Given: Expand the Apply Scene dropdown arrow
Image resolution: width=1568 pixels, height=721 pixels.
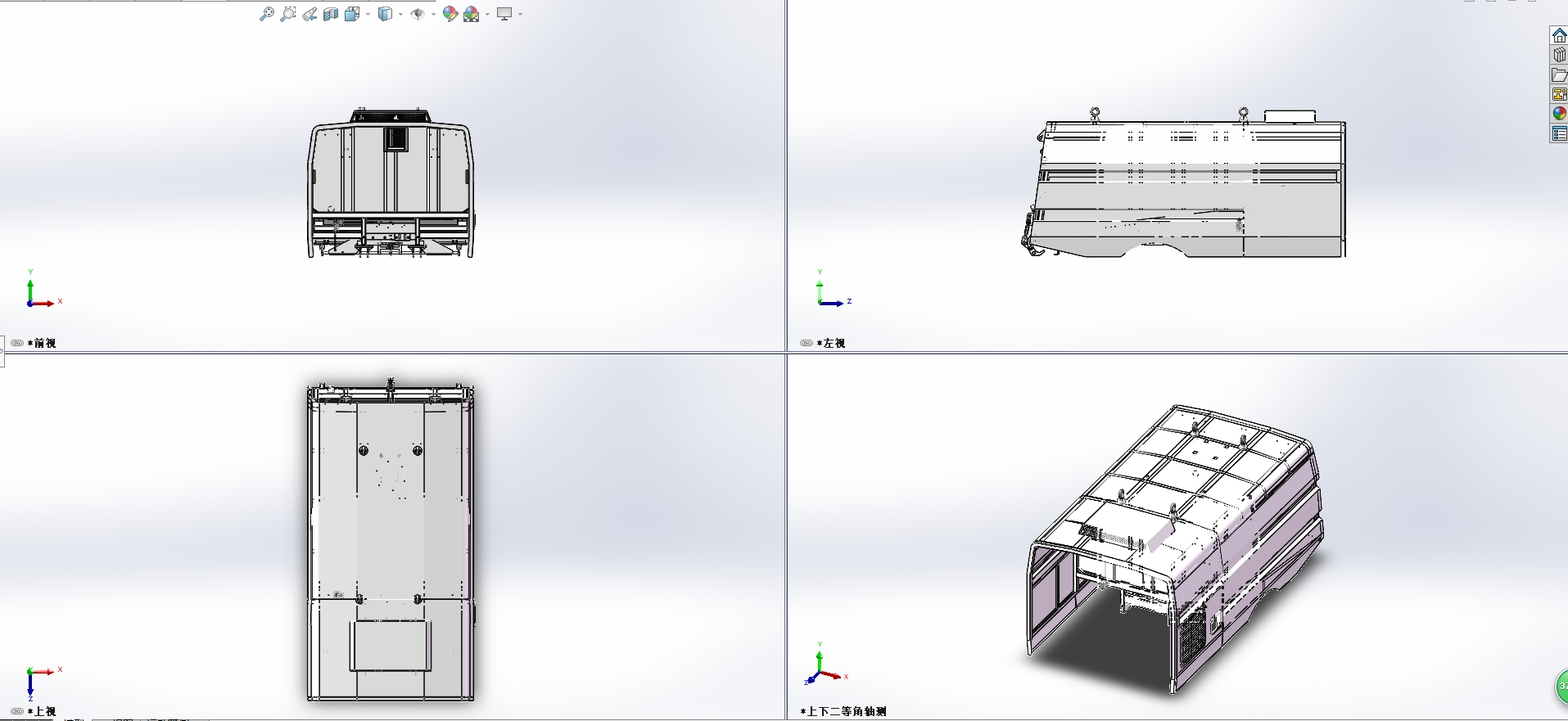Looking at the screenshot, I should pos(487,14).
